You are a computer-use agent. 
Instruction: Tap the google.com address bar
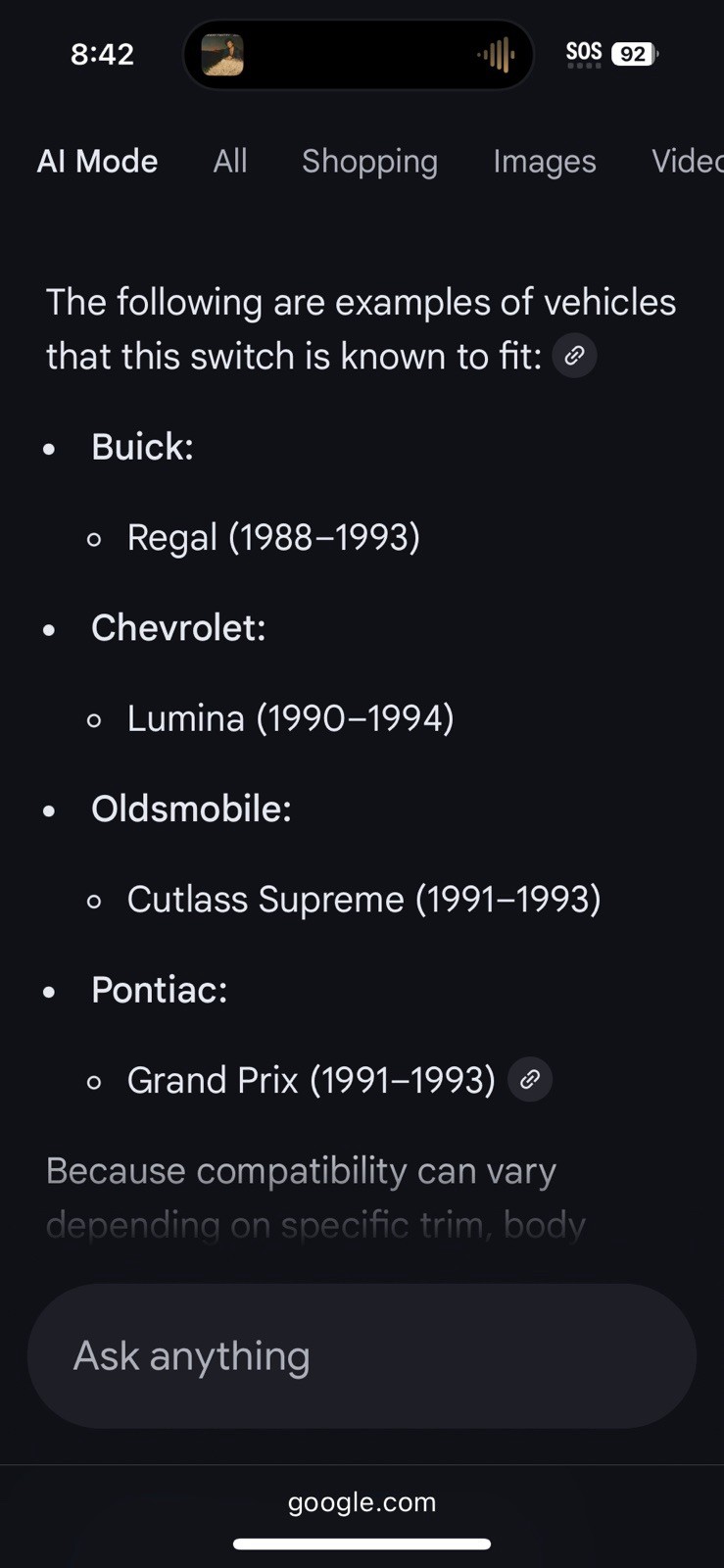click(362, 1501)
